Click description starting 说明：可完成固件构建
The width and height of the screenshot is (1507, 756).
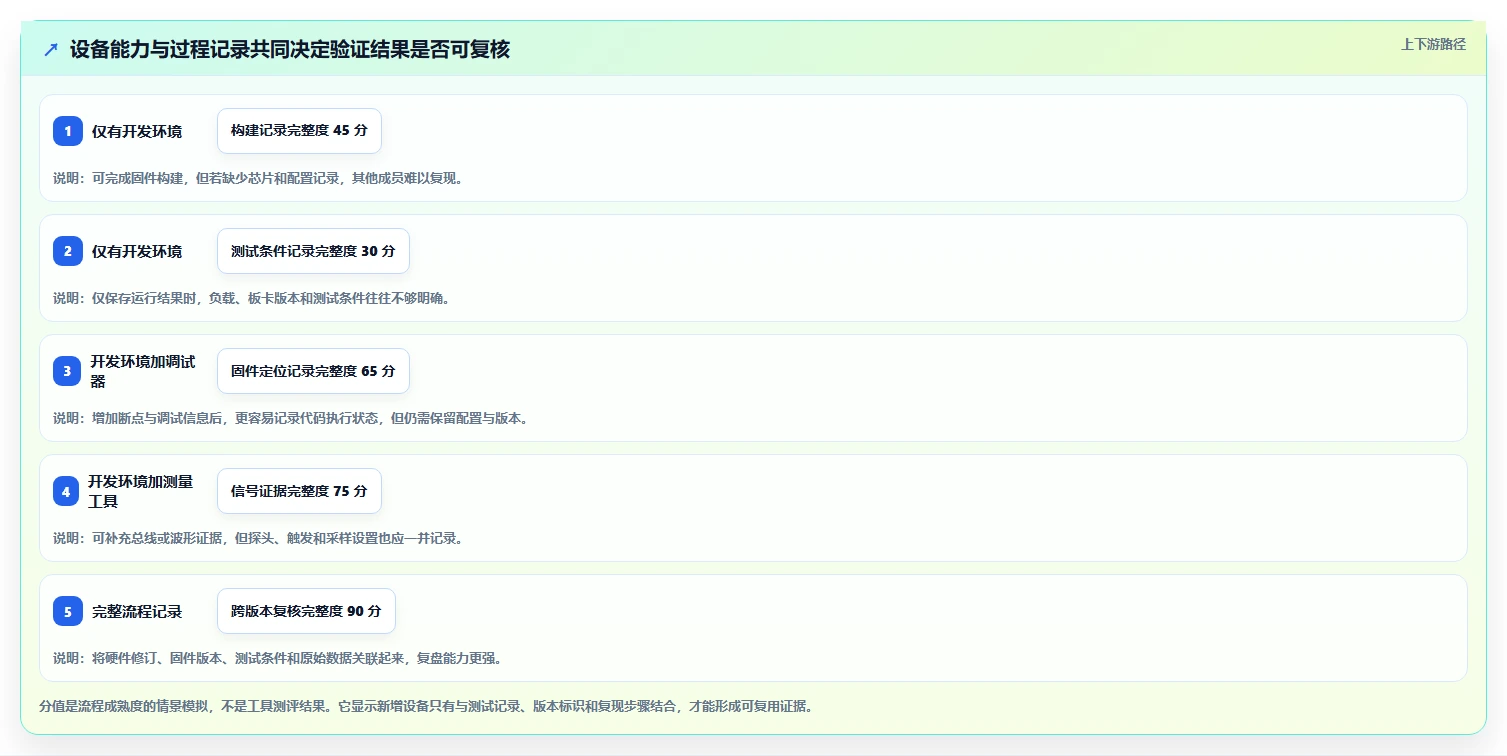coord(258,178)
